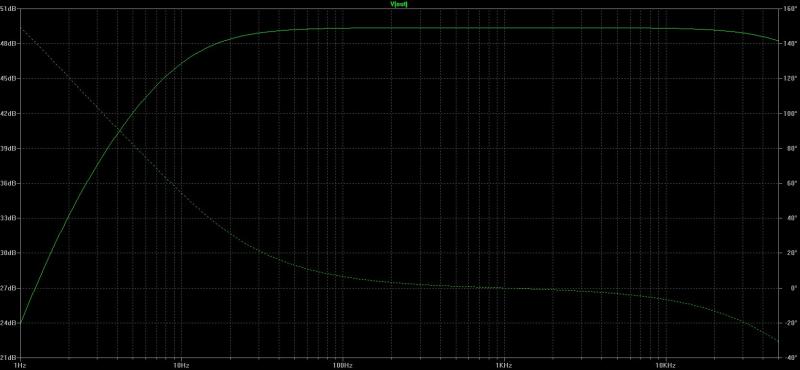Select the 100° phase axis label

790,113
